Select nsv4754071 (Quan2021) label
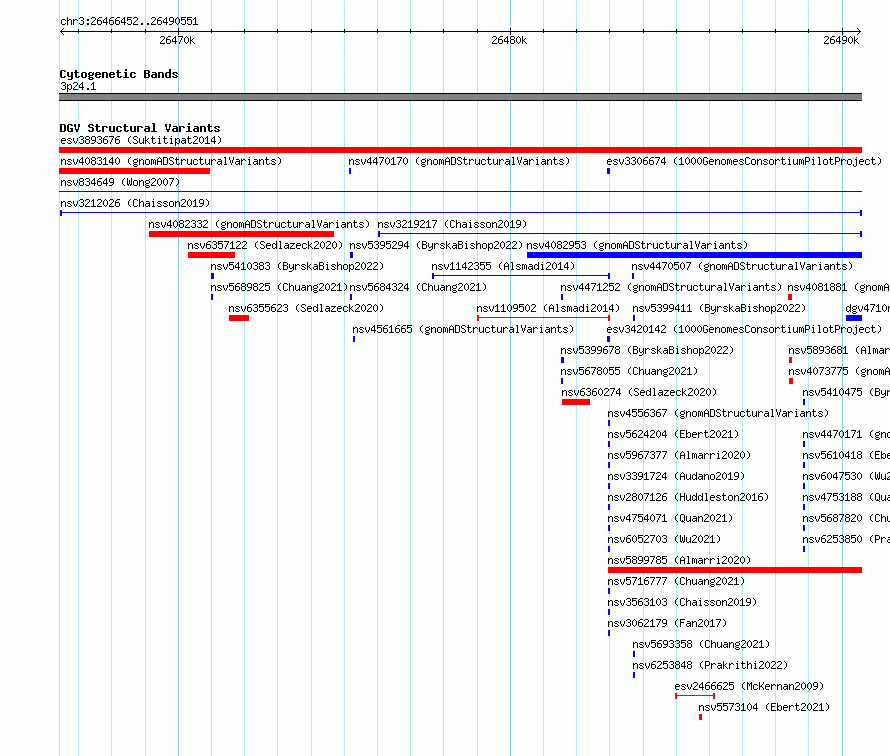This screenshot has height=756, width=890. pos(670,518)
